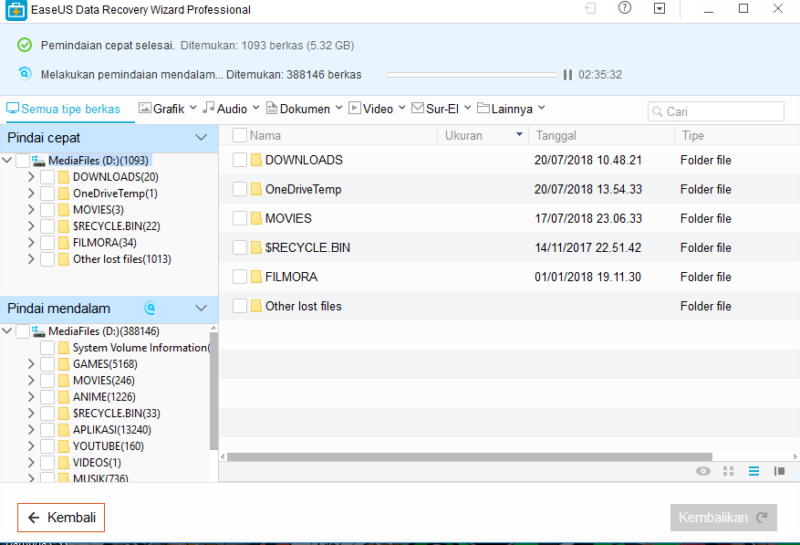The height and width of the screenshot is (545, 800).
Task: Open the help question mark icon
Action: coord(624,8)
